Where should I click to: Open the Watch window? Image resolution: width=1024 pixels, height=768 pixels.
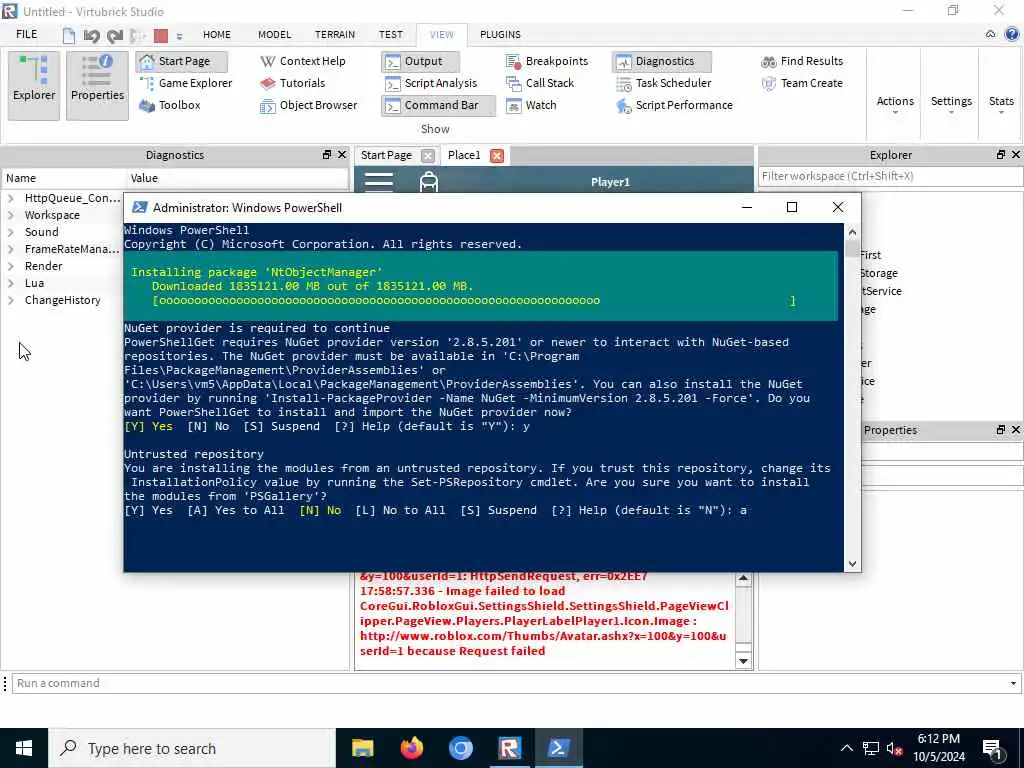click(532, 105)
